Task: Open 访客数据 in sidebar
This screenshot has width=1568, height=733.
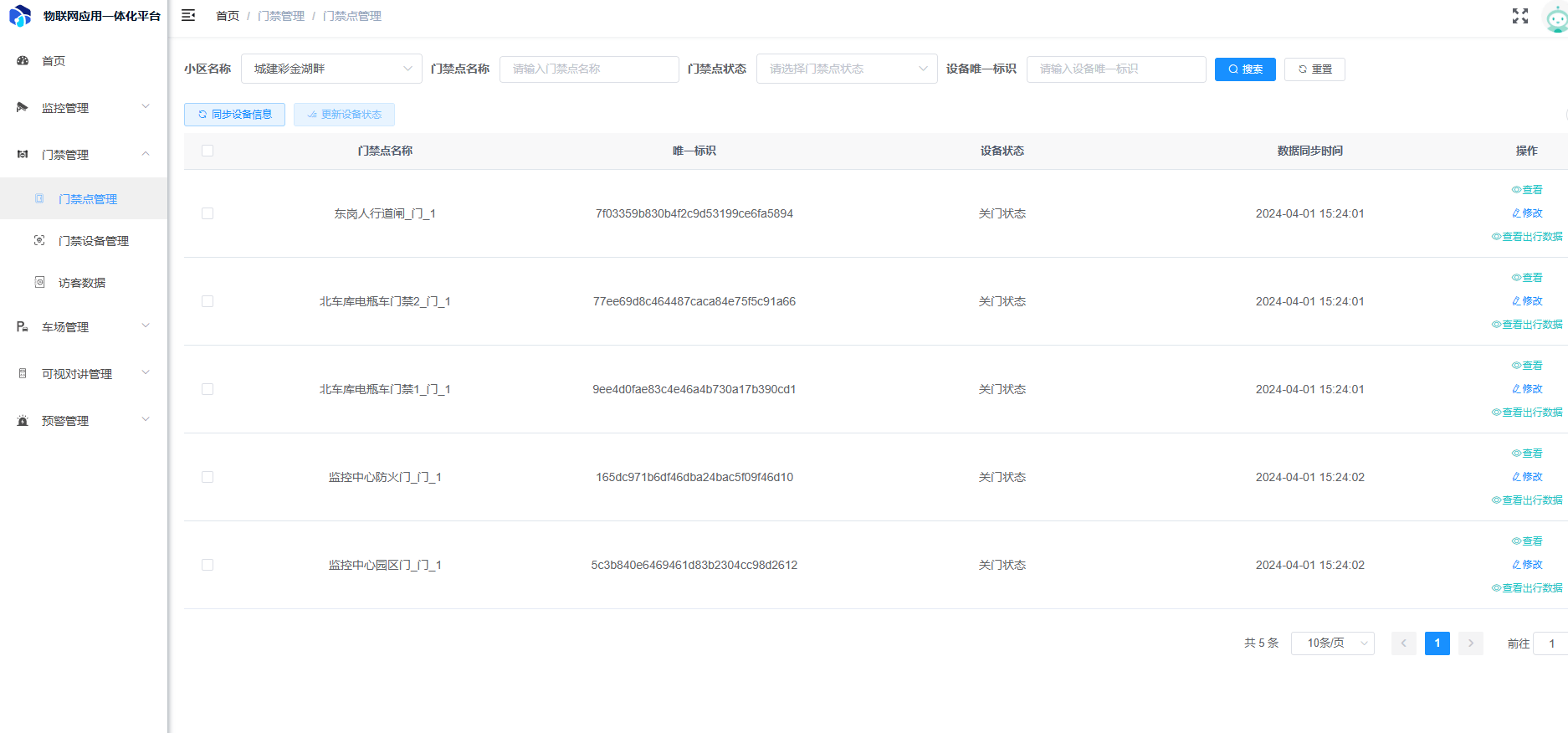Action: pos(82,283)
